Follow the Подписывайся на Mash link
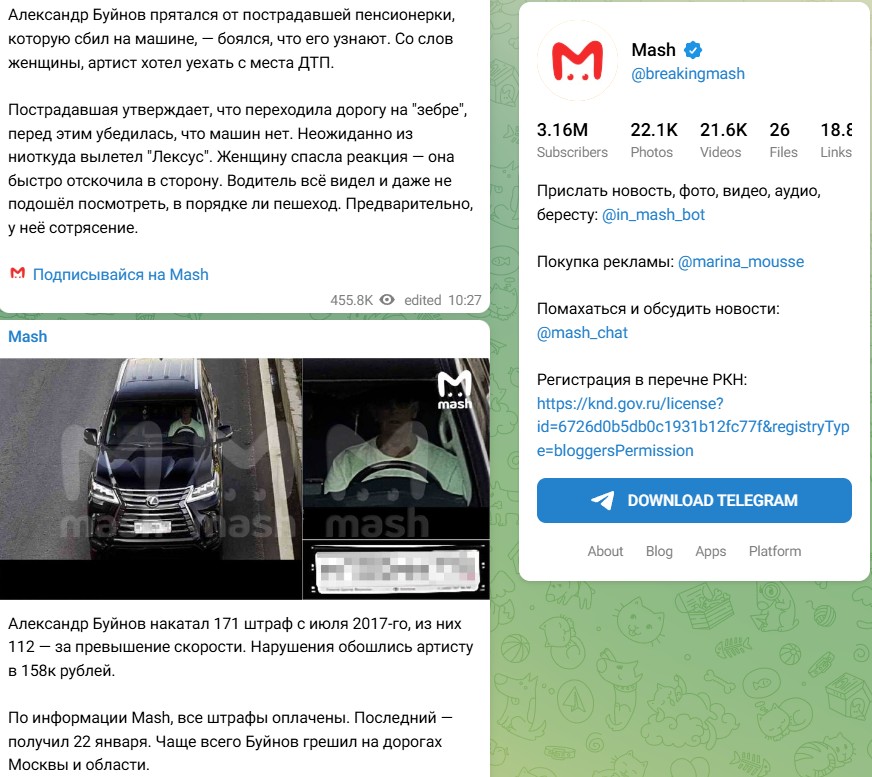Screen dimensions: 872x777 (x=121, y=274)
